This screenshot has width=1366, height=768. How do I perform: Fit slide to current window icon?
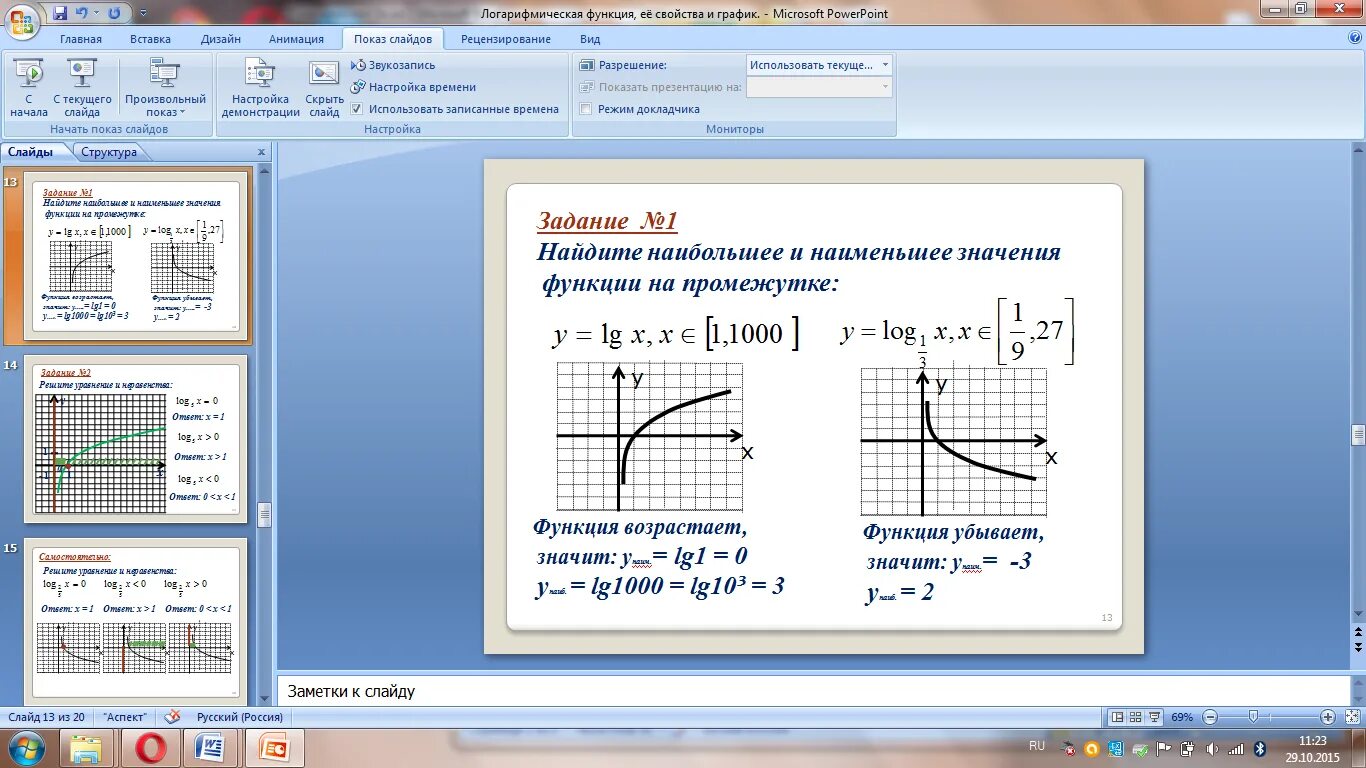coord(1351,717)
